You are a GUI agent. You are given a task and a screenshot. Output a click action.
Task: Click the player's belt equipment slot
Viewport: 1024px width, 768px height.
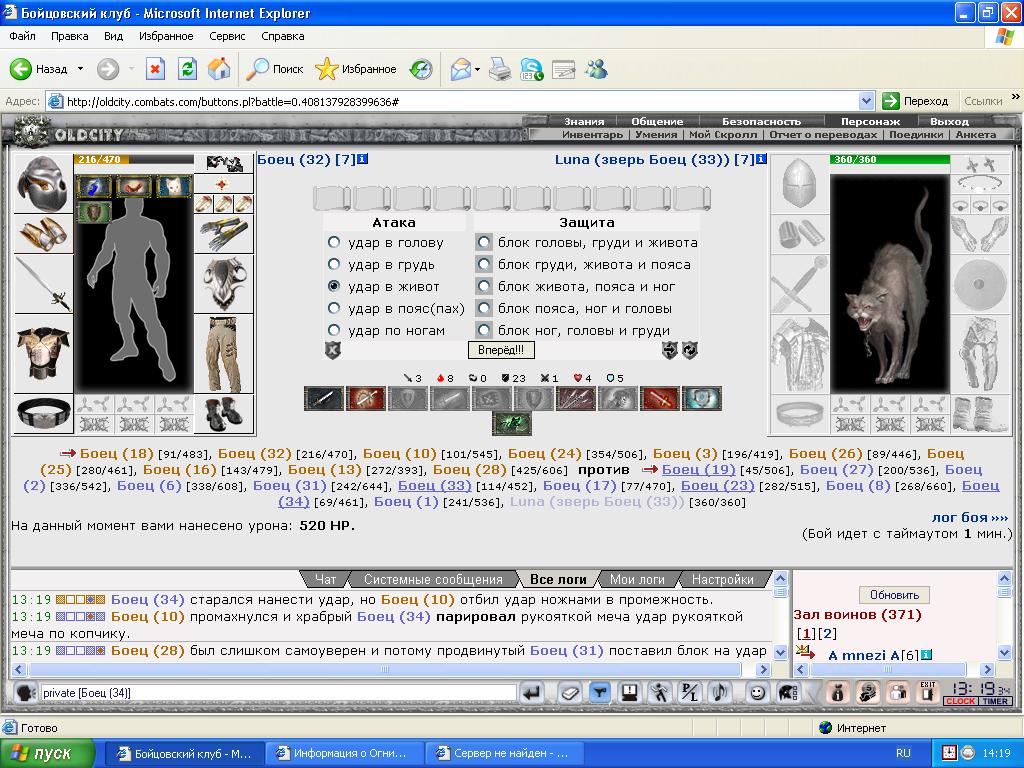coord(43,413)
